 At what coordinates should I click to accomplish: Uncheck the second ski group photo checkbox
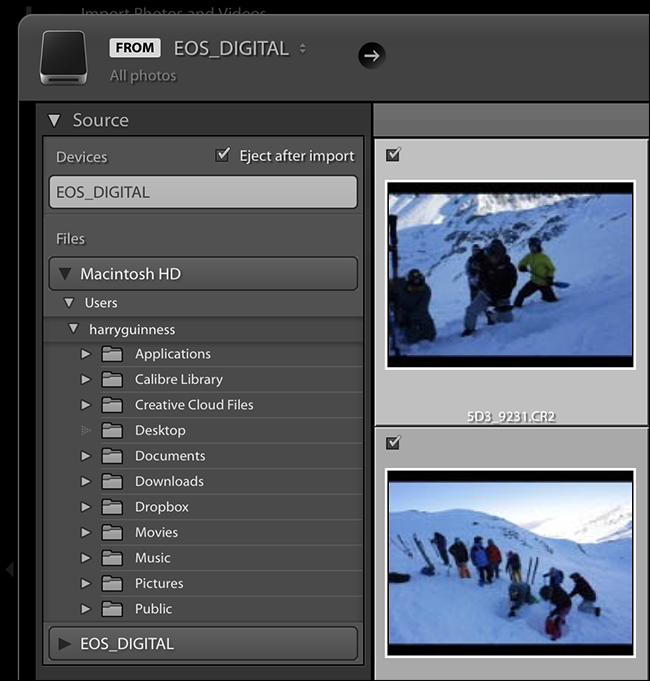(393, 443)
